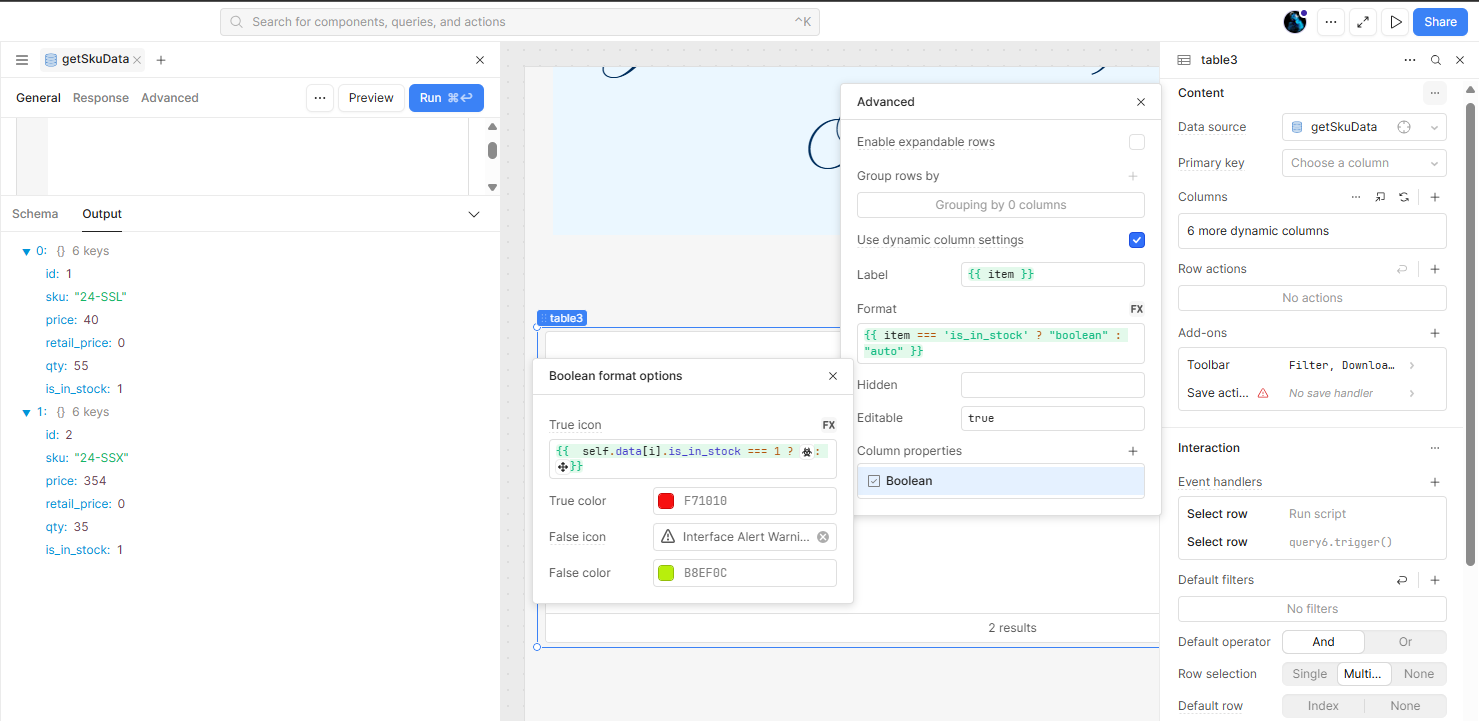Expand the Toolbar add-on settings
The image size is (1479, 721).
[x=1412, y=366]
